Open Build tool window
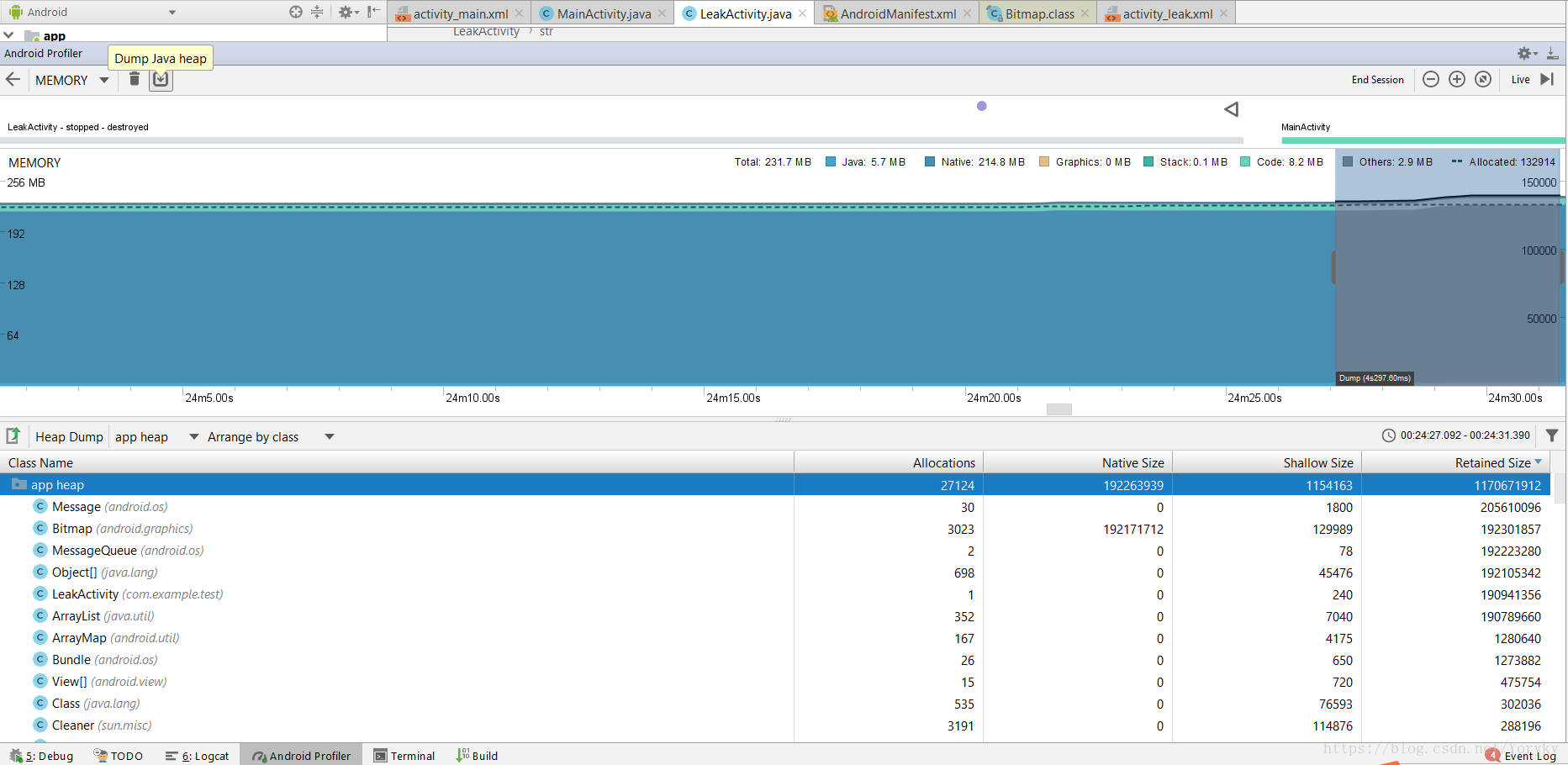This screenshot has width=1568, height=765. click(x=477, y=755)
